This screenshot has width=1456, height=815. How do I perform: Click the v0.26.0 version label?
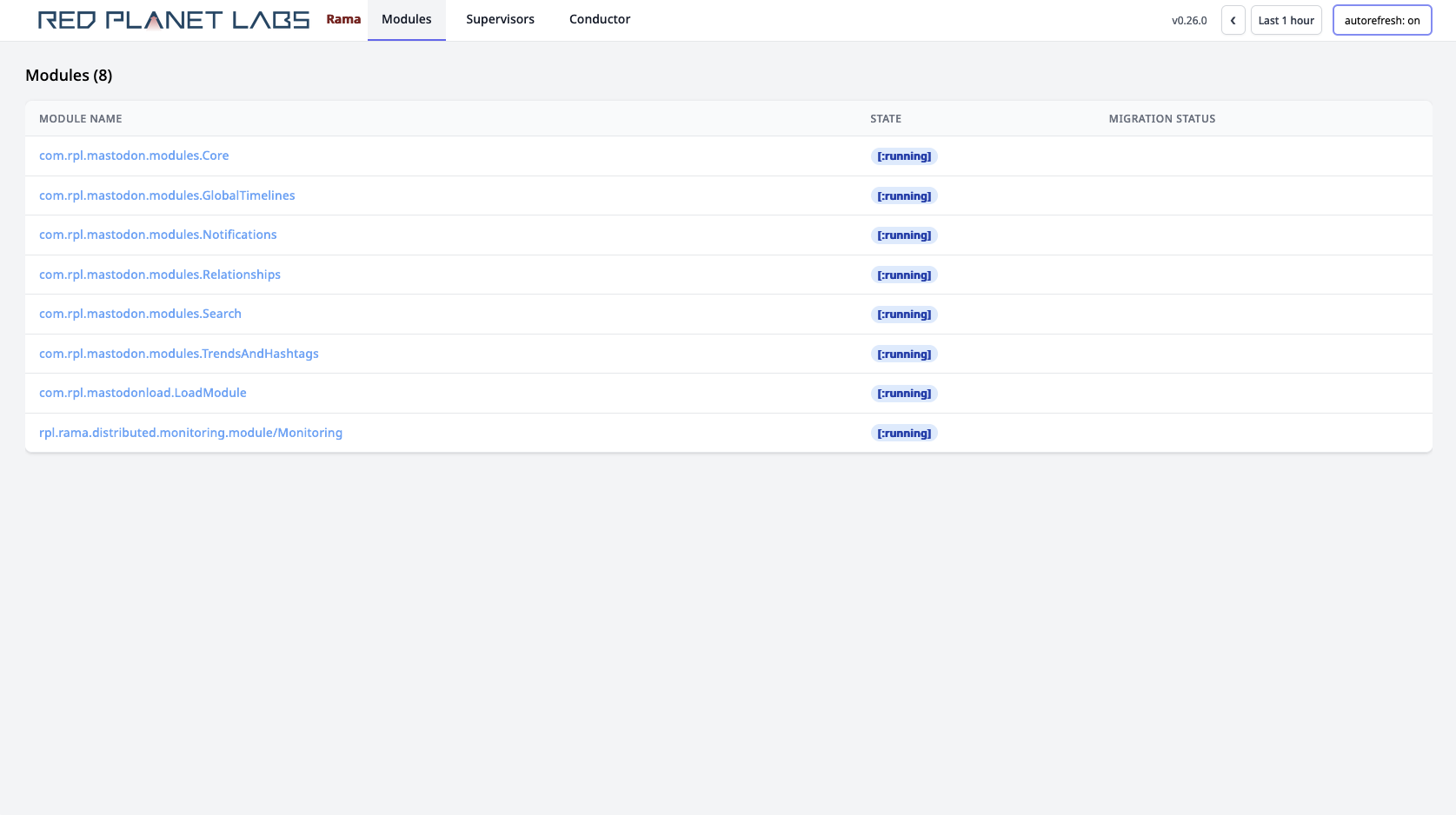(x=1189, y=21)
